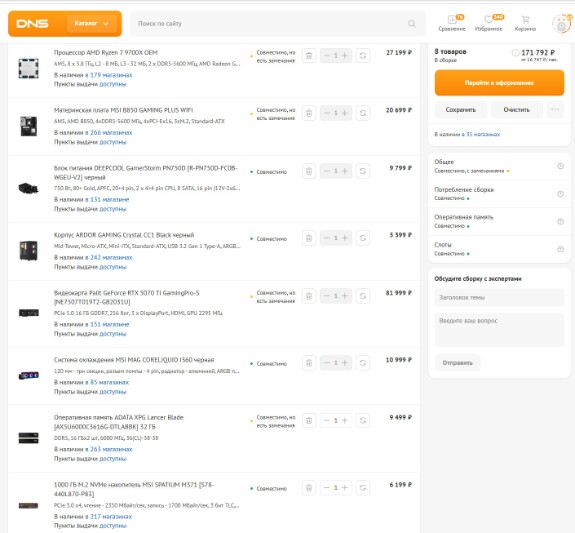This screenshot has height=533, width=575.
Task: Increase quantity of DEEPCOOL power supply
Action: pos(345,171)
